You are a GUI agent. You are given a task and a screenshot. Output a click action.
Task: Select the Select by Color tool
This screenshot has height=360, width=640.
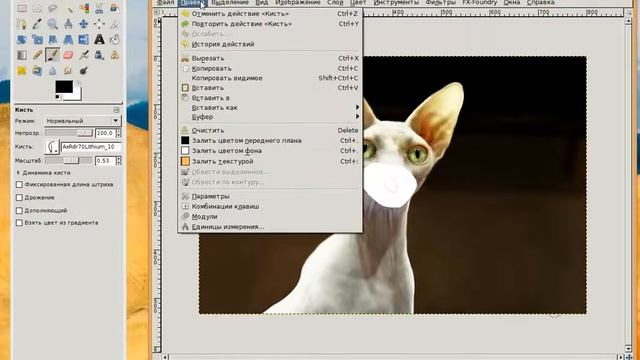coord(84,8)
